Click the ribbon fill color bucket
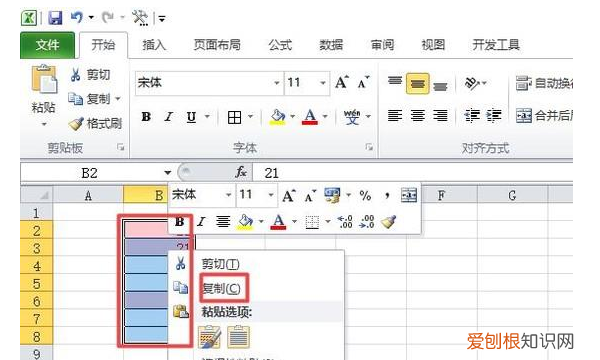The height and width of the screenshot is (360, 600). tap(278, 117)
